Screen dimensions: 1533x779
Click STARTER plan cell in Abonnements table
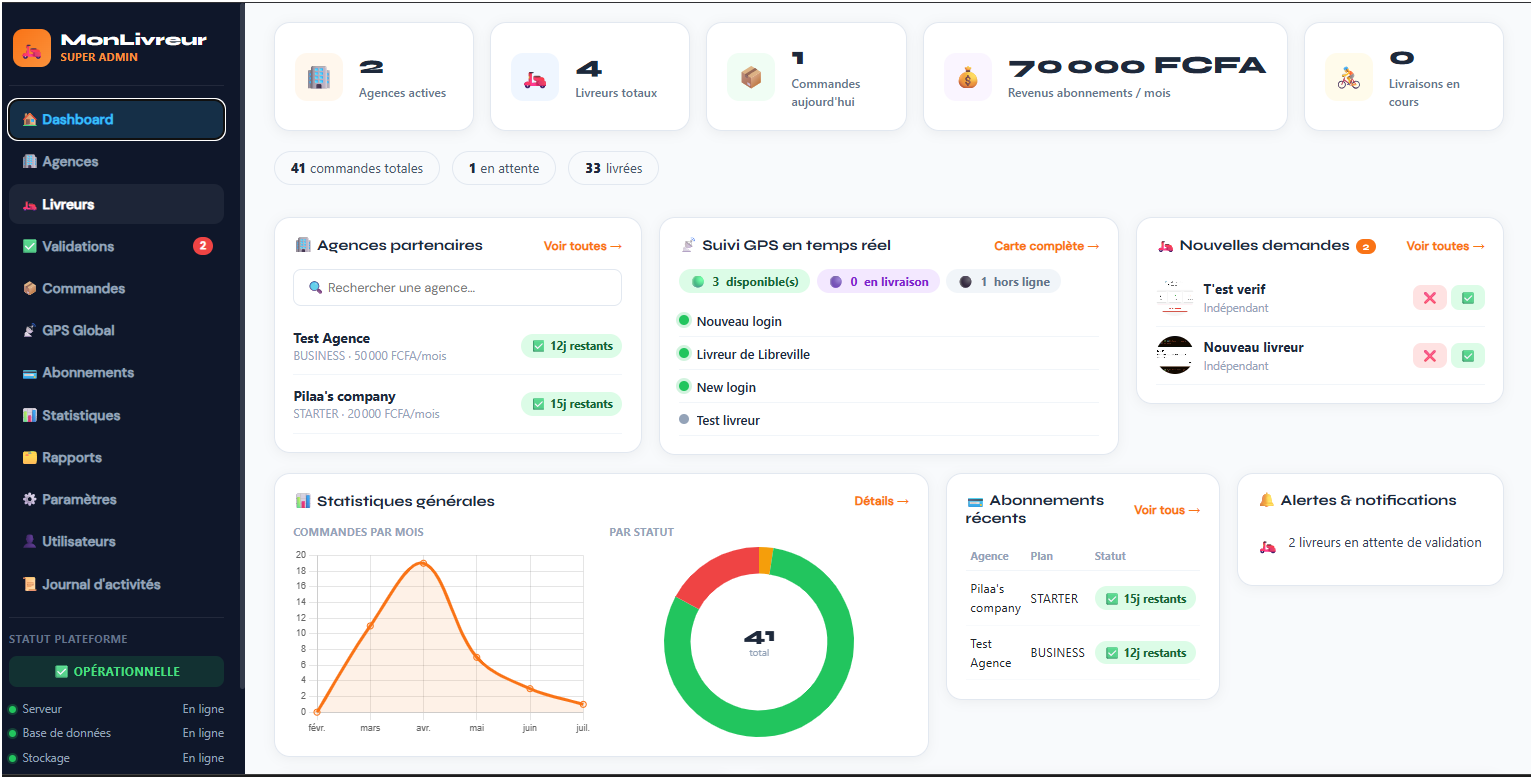coord(1054,599)
